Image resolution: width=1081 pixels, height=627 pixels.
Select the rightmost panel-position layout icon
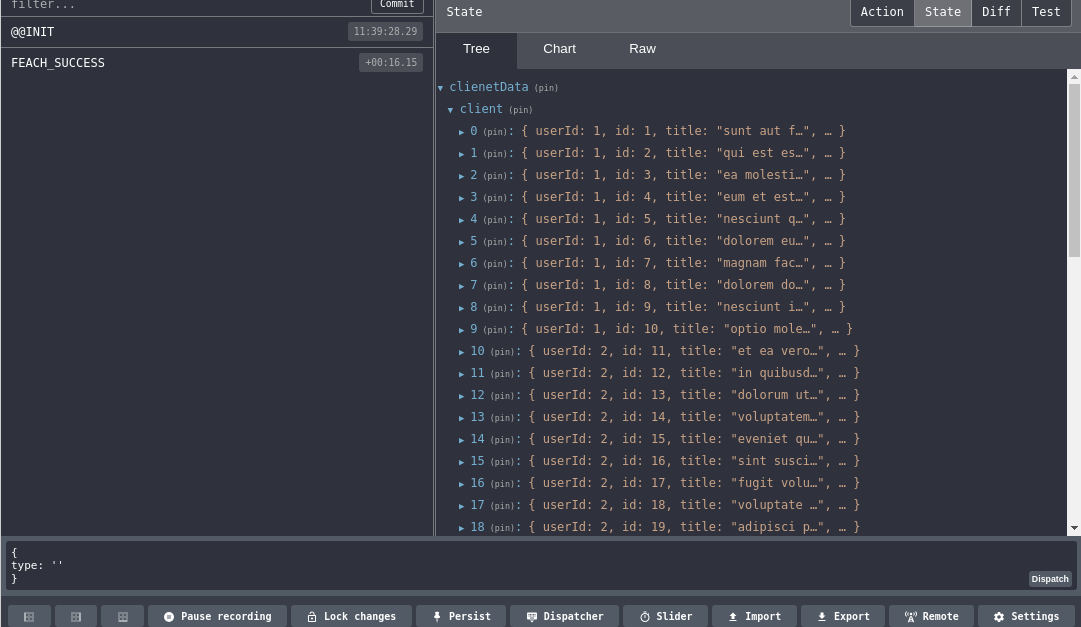[x=122, y=616]
